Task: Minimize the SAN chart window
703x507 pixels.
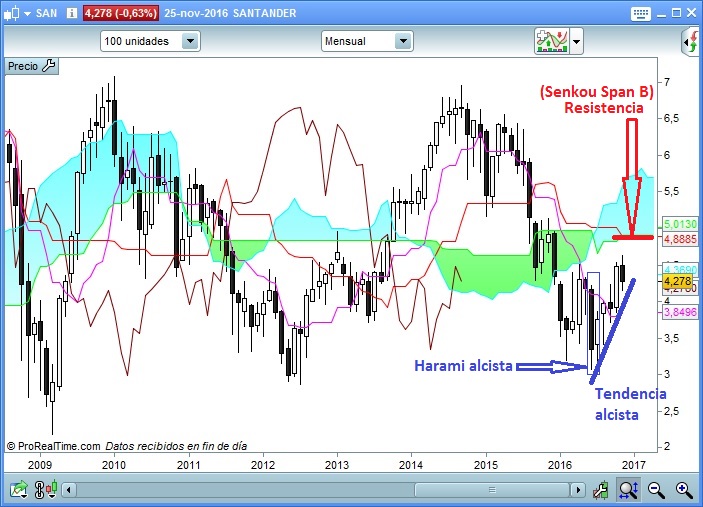Action: click(x=661, y=15)
